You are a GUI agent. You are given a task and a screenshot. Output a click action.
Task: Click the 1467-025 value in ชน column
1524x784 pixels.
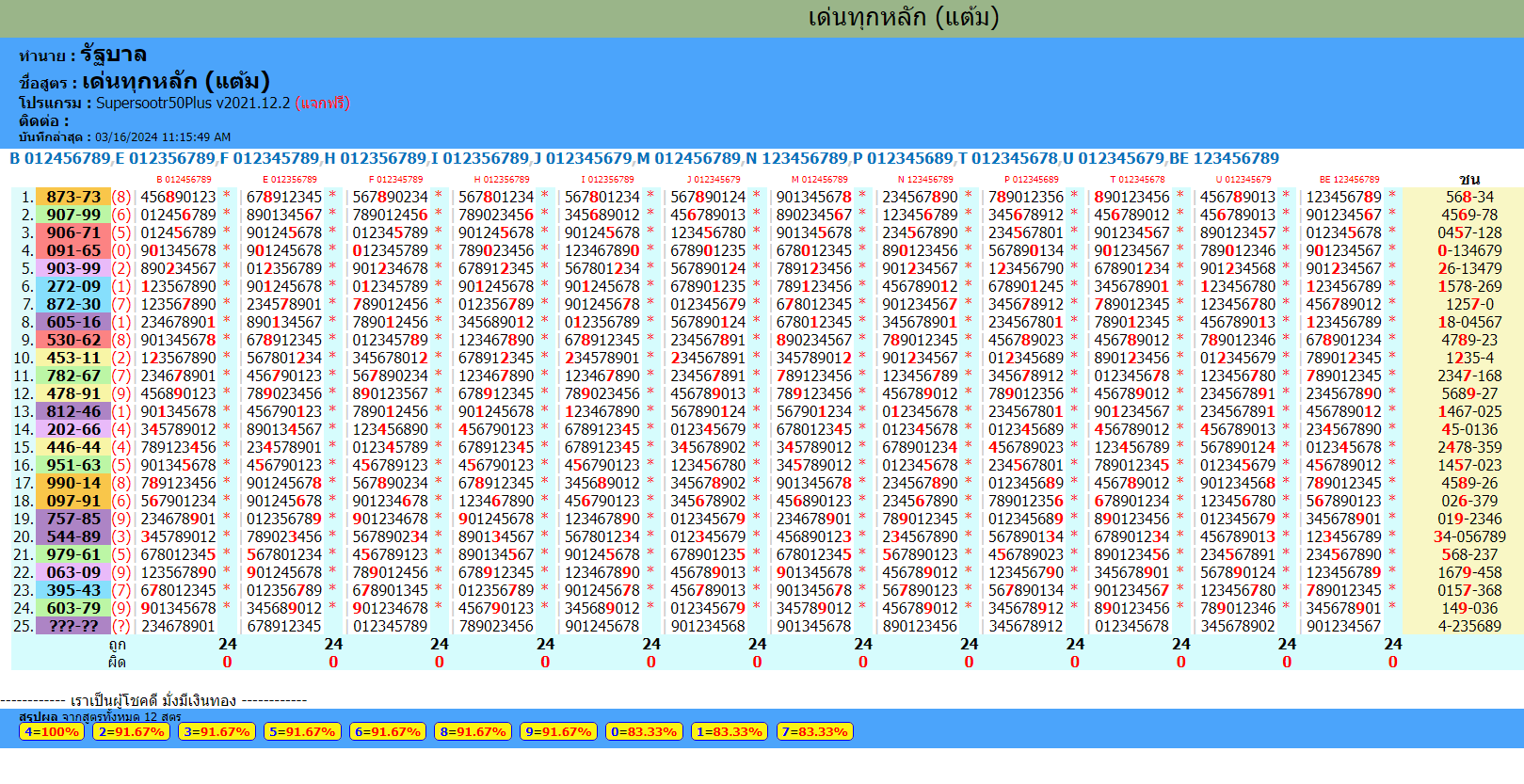pyautogui.click(x=1469, y=411)
